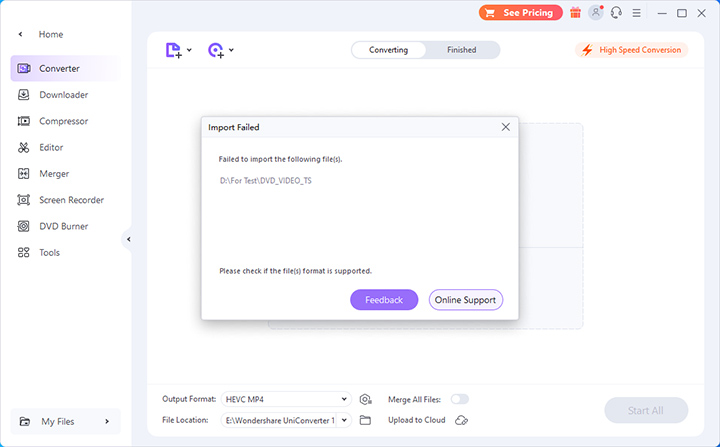Image resolution: width=720 pixels, height=447 pixels.
Task: Open the Output Format HEVC MP4 dropdown
Action: pyautogui.click(x=286, y=399)
